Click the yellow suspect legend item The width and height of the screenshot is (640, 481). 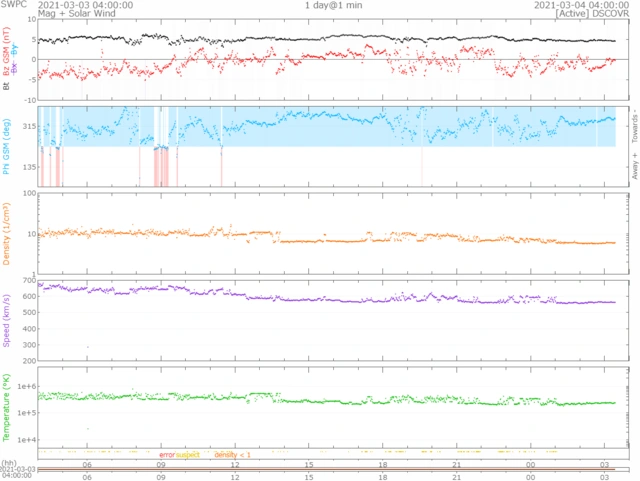(x=188, y=454)
